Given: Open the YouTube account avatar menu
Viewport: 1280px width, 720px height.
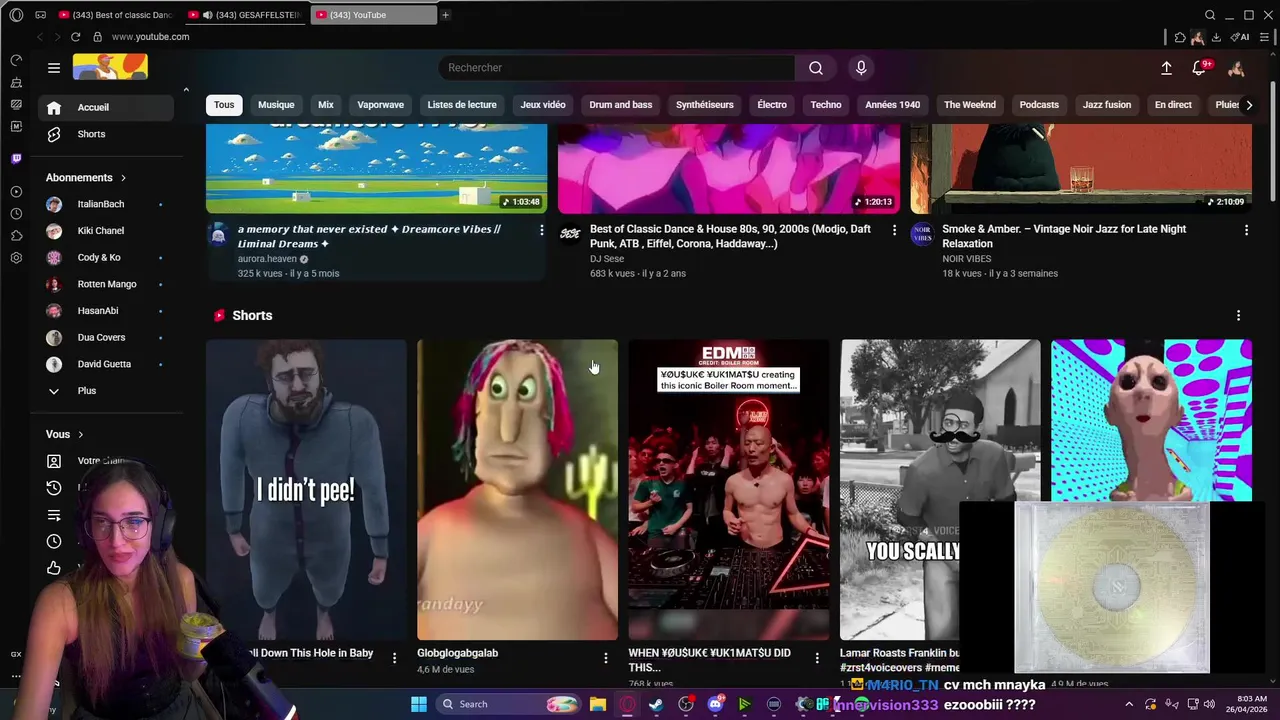Looking at the screenshot, I should [x=1236, y=68].
